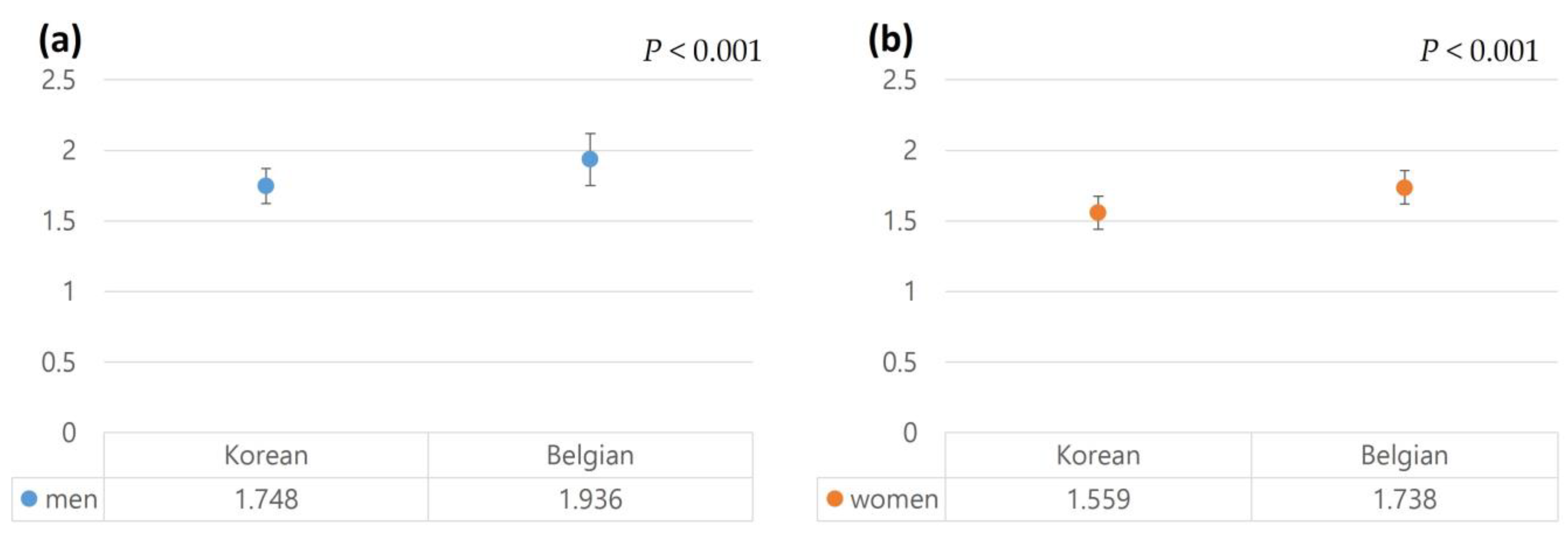Click the blue Belgian men data point
The height and width of the screenshot is (534, 1568).
click(590, 159)
